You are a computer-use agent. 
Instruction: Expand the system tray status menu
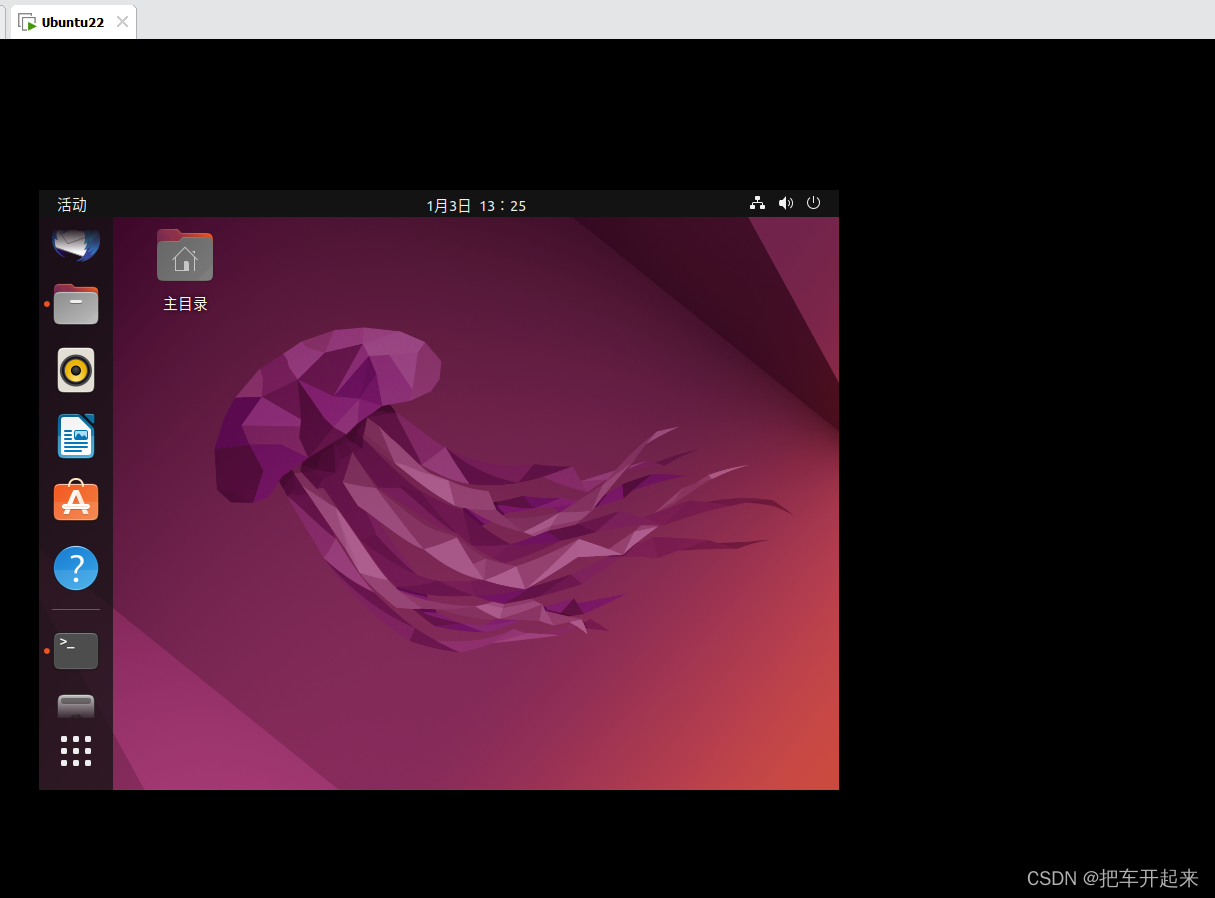coord(785,203)
